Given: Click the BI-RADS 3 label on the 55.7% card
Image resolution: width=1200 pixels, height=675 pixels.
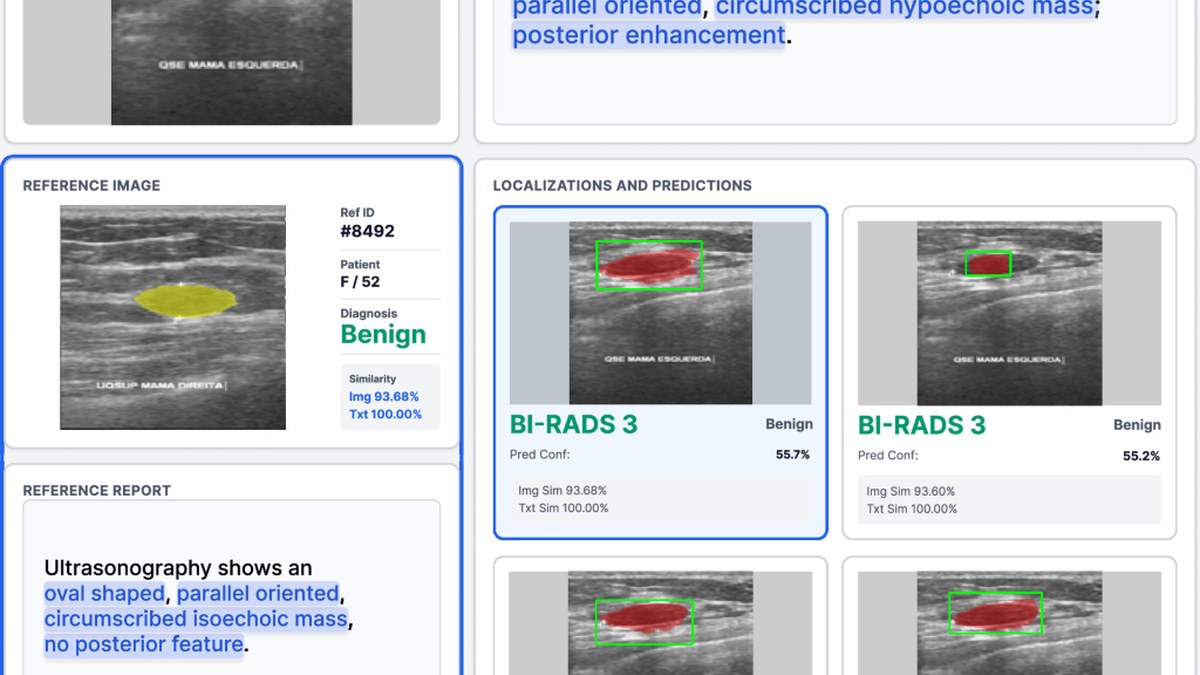Looking at the screenshot, I should point(573,424).
